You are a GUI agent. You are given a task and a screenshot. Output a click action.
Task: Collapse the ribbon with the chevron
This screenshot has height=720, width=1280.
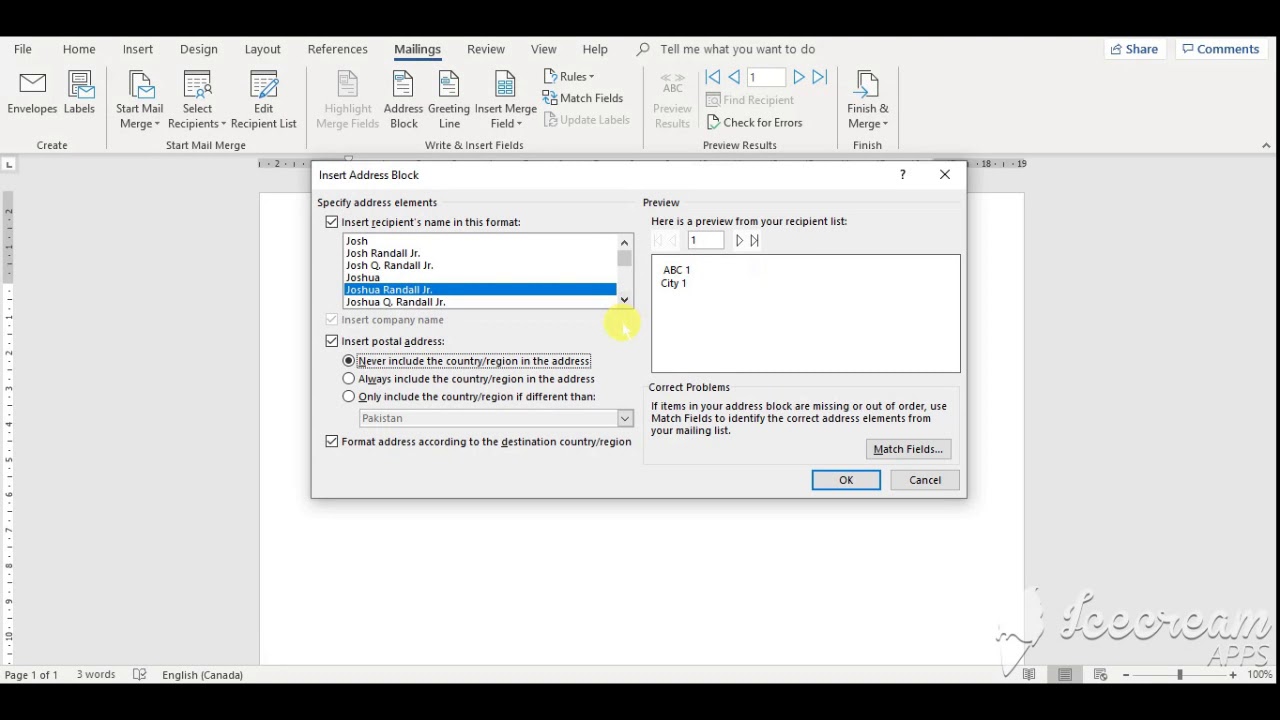[x=1266, y=146]
